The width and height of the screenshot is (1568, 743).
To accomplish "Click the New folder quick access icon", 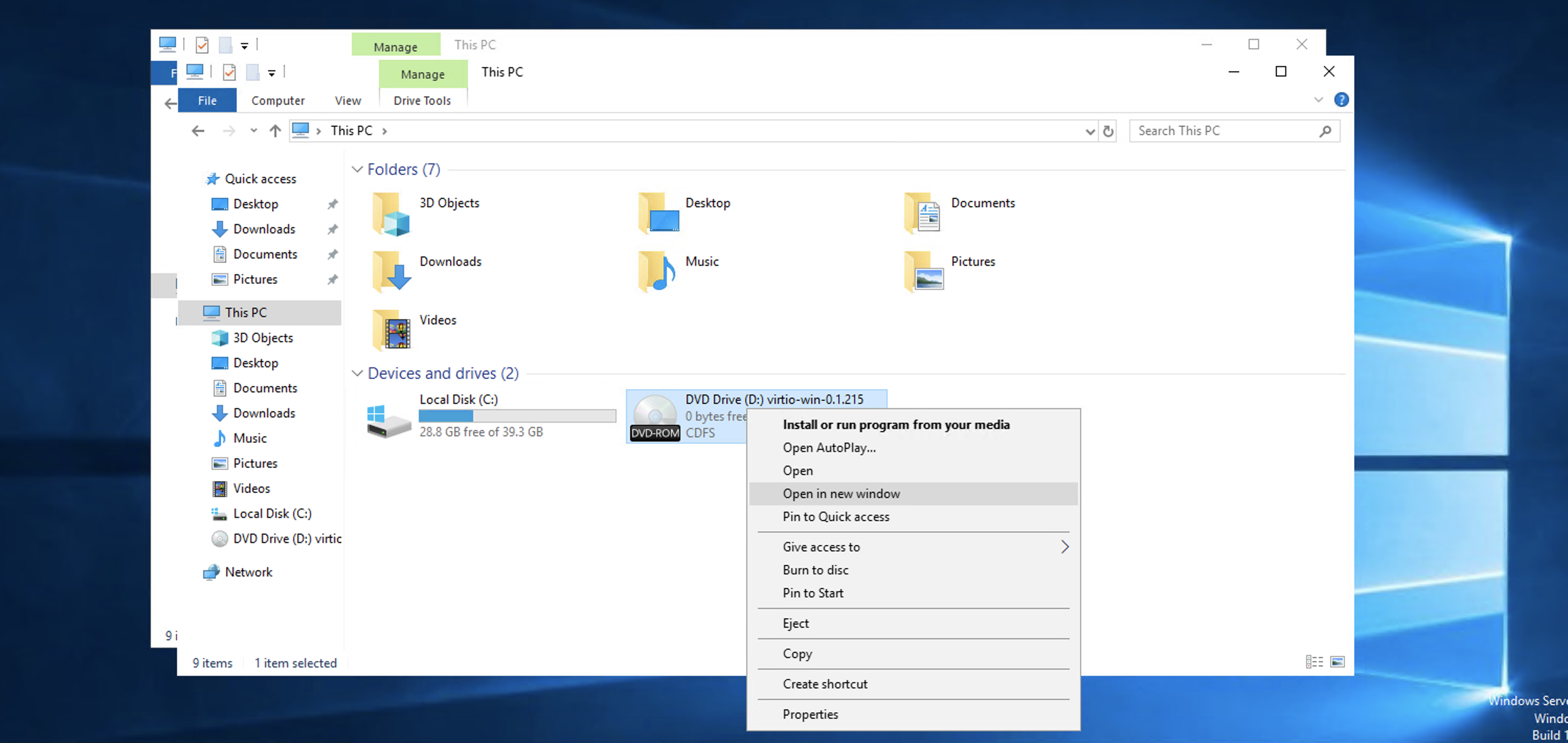I will (x=253, y=72).
